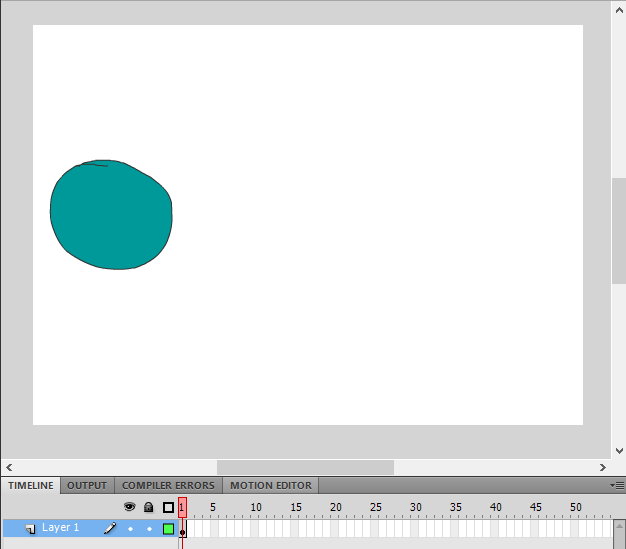Click the timeline layers scroll up arrow

point(619,525)
